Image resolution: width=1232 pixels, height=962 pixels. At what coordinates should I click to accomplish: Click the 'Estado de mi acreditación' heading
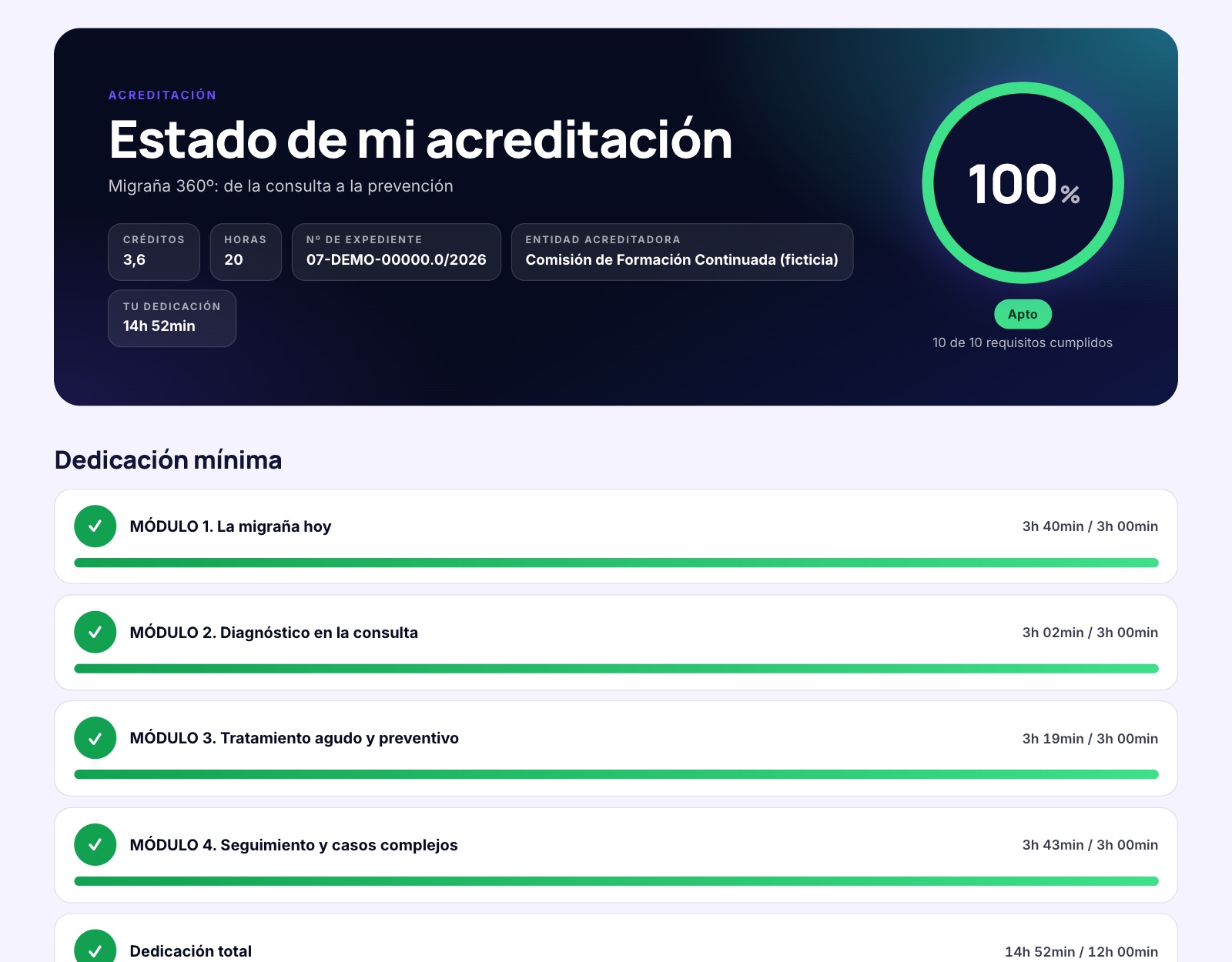pos(420,139)
